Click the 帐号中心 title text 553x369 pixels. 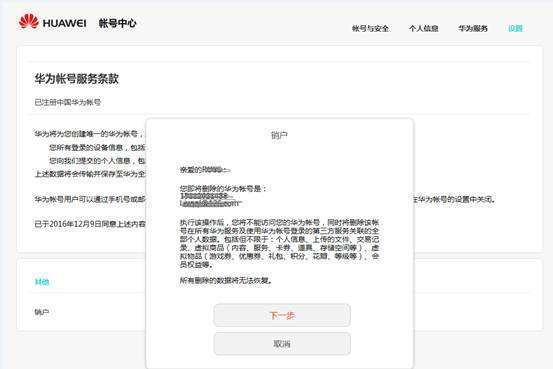pyautogui.click(x=117, y=23)
